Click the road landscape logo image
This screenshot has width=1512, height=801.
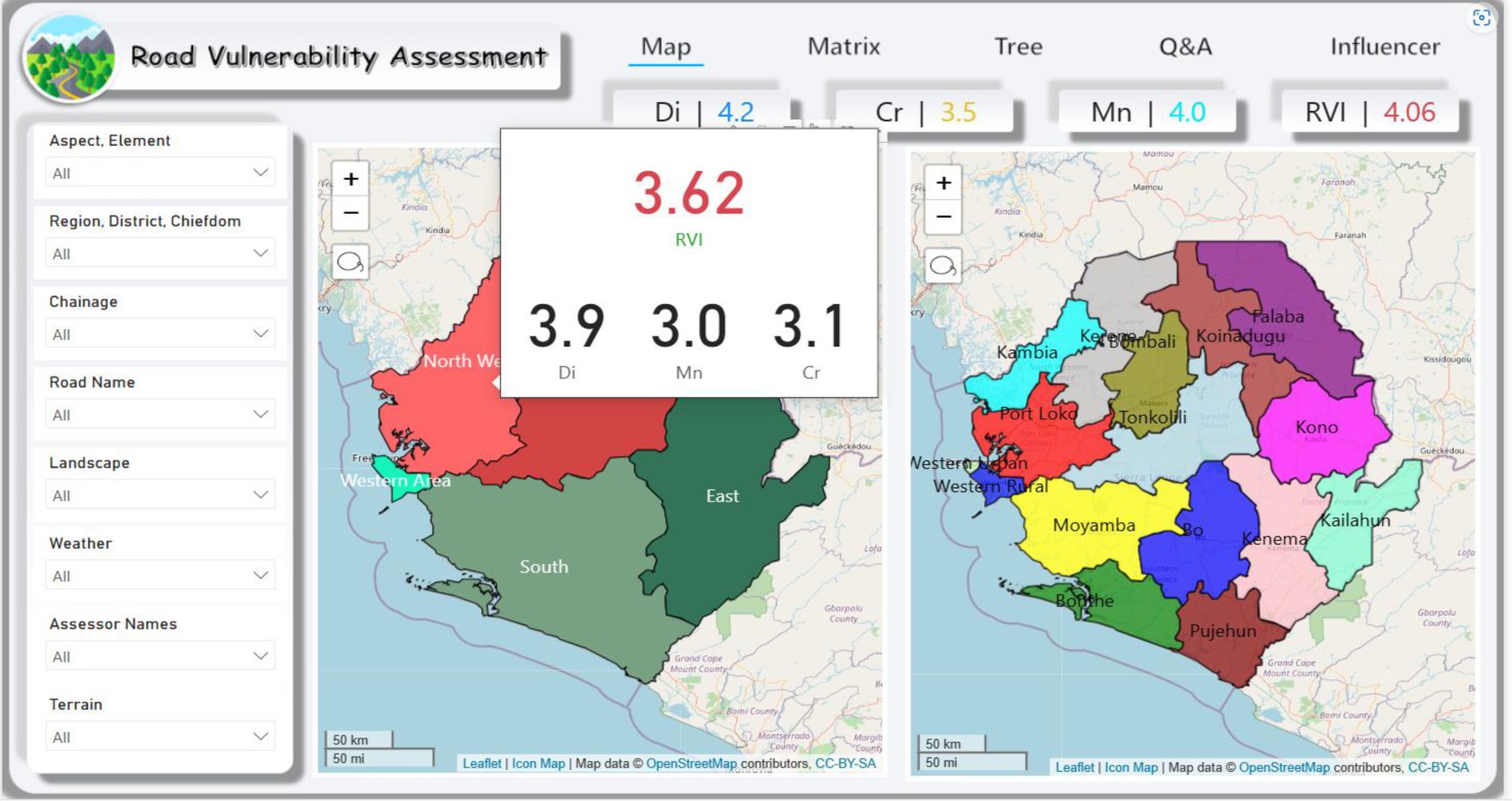pos(70,59)
